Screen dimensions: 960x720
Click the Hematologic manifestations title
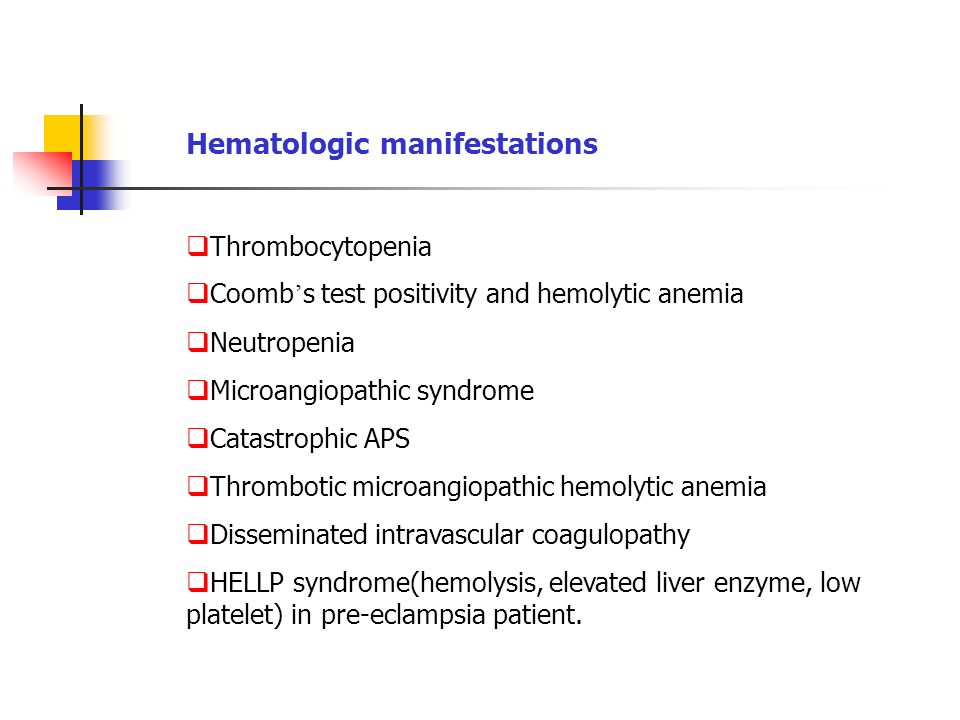(392, 144)
